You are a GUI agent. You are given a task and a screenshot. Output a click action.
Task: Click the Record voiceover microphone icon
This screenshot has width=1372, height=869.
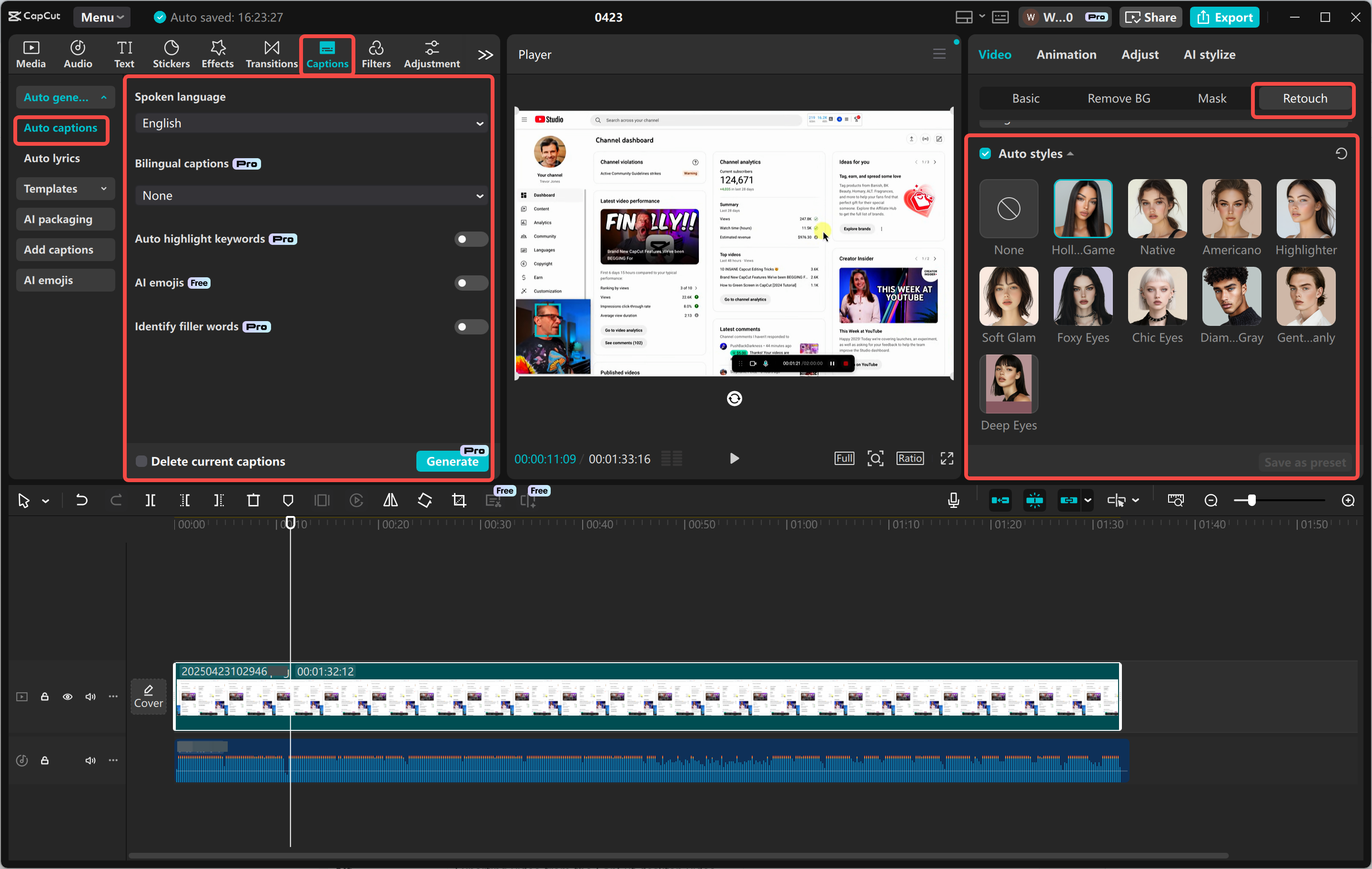pyautogui.click(x=953, y=500)
